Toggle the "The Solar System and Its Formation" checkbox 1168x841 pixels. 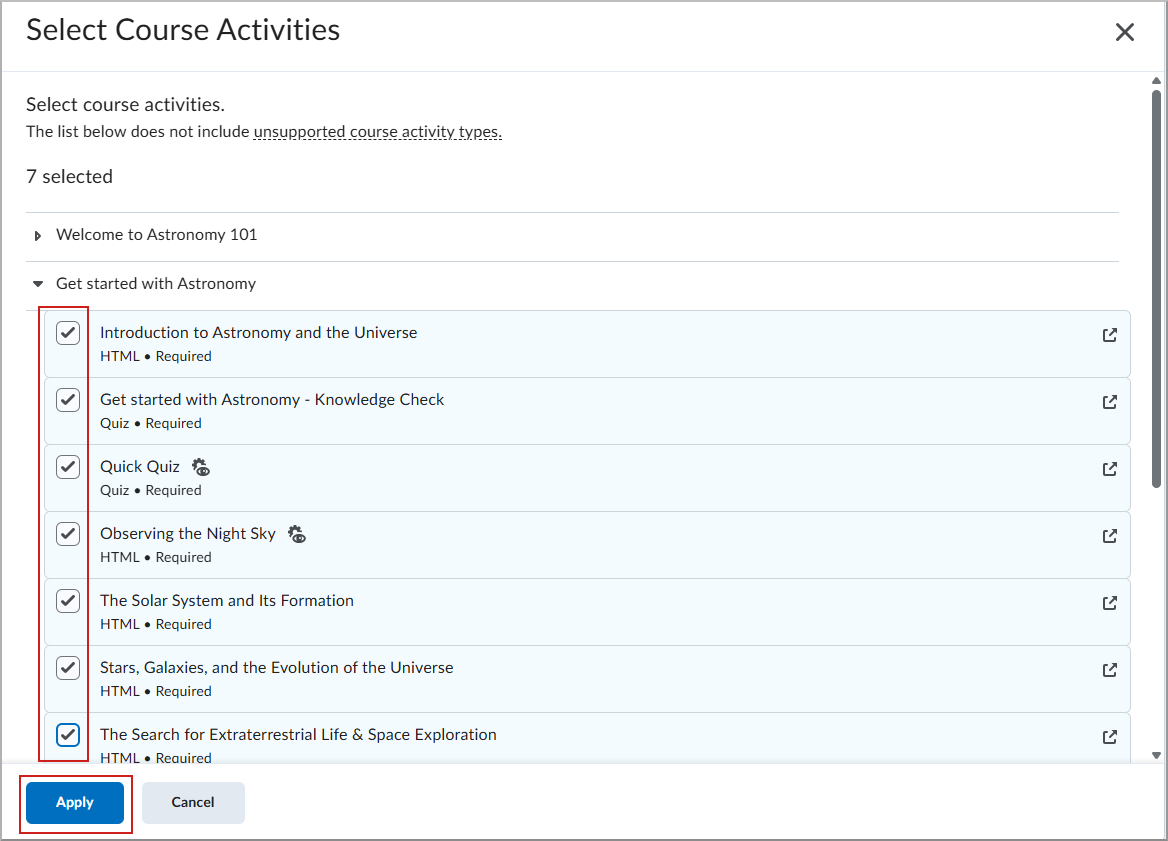coord(67,600)
